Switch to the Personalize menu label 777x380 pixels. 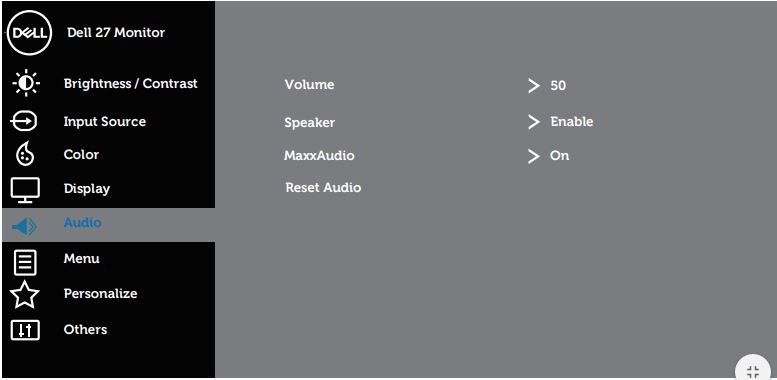[100, 293]
